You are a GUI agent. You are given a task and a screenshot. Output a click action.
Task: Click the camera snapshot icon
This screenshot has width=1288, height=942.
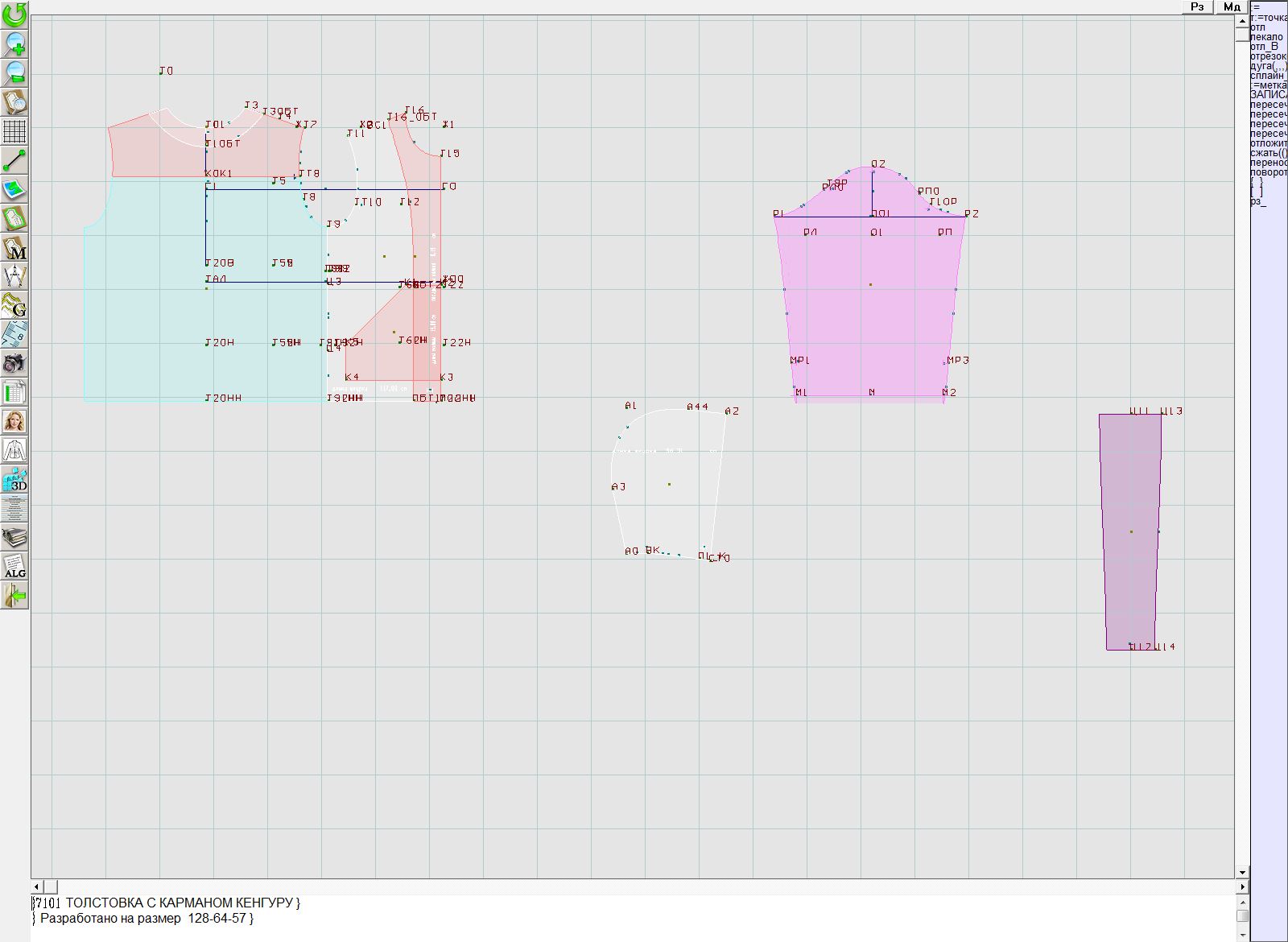[x=14, y=363]
